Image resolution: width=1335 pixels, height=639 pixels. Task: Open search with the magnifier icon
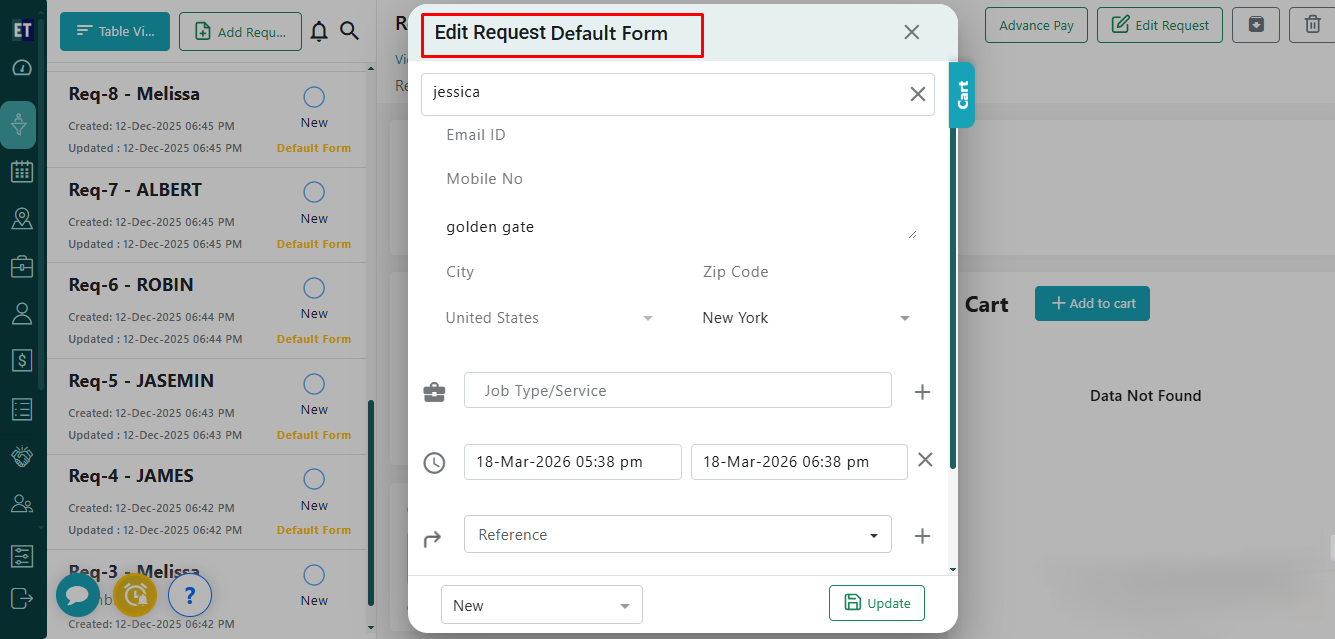349,31
